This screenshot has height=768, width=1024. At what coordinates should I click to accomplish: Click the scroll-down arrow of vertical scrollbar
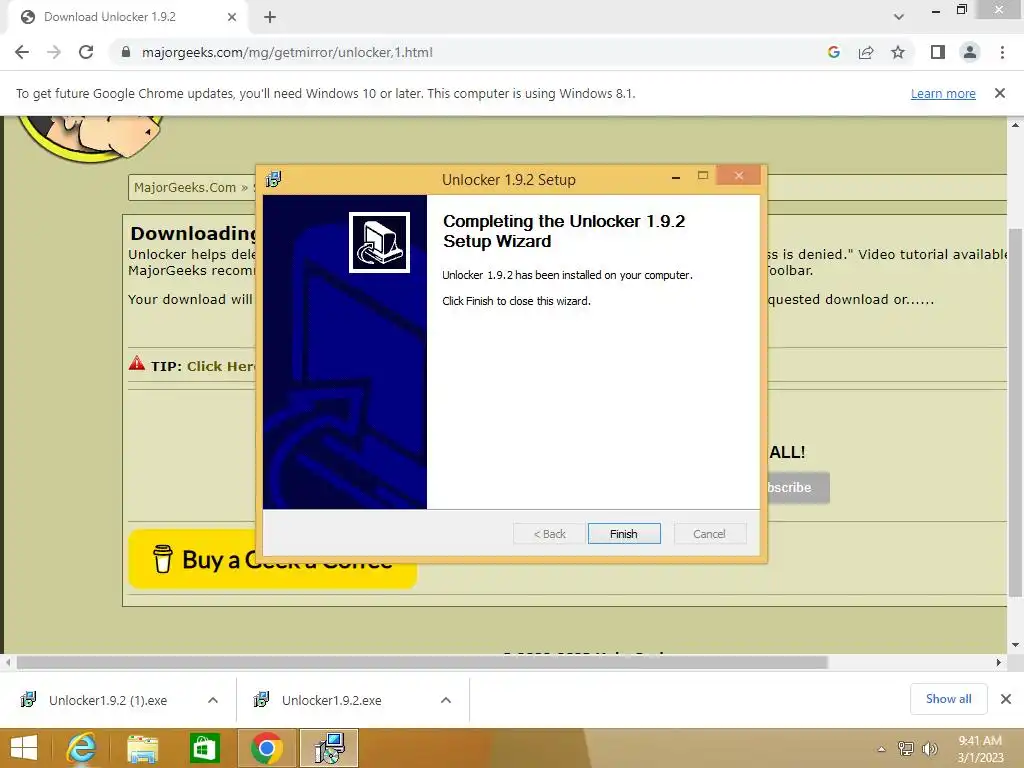(x=1015, y=645)
